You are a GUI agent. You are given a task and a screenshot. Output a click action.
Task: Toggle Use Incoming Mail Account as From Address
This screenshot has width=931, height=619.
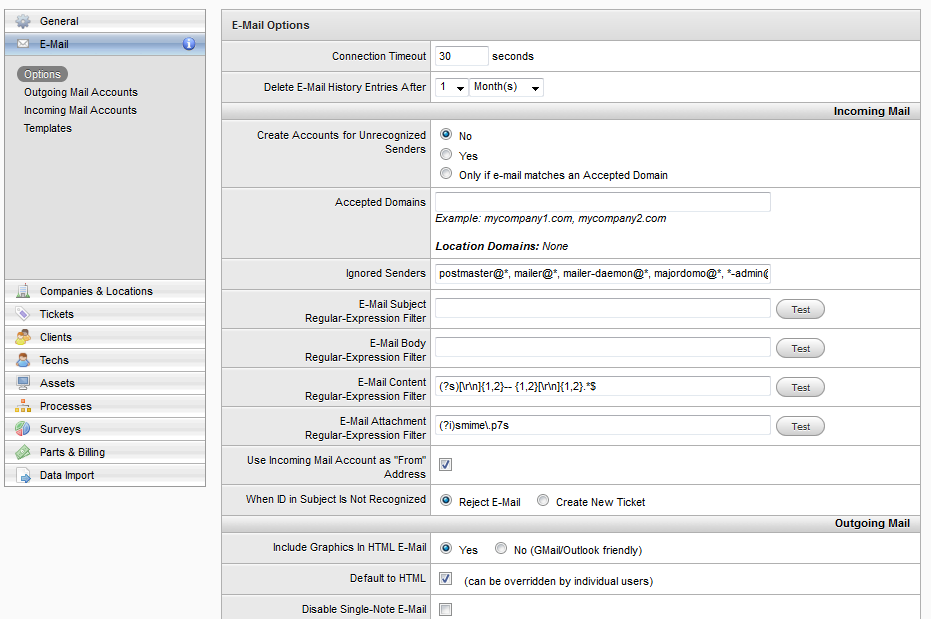coord(445,465)
